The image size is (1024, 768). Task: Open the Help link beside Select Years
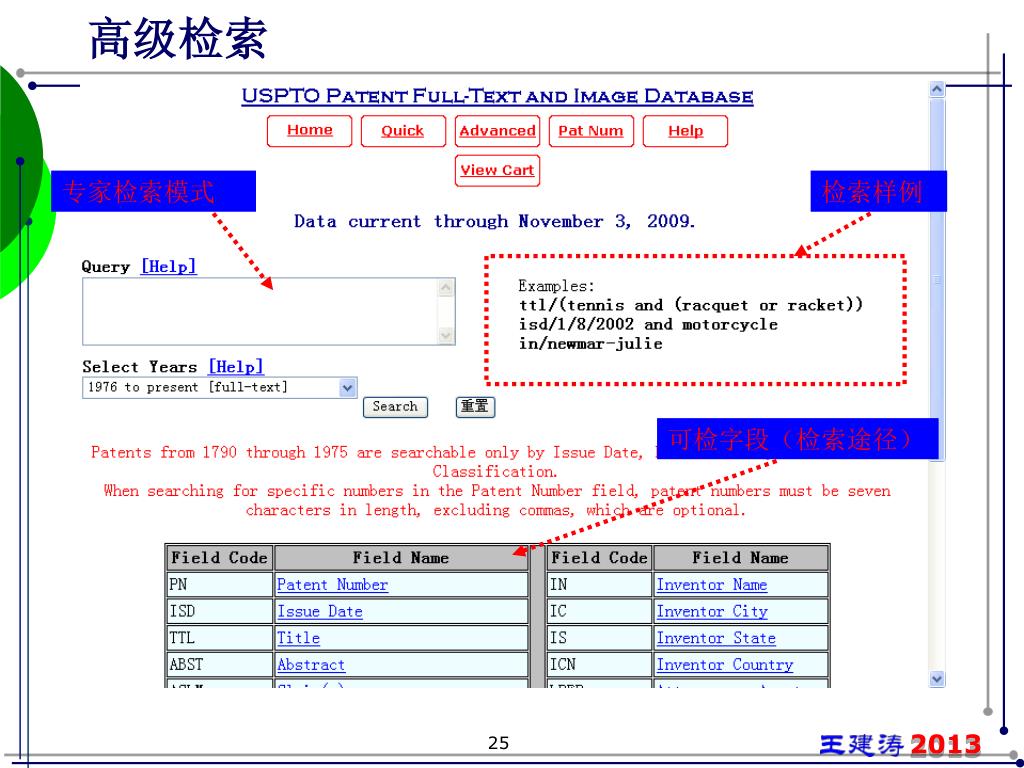point(236,366)
